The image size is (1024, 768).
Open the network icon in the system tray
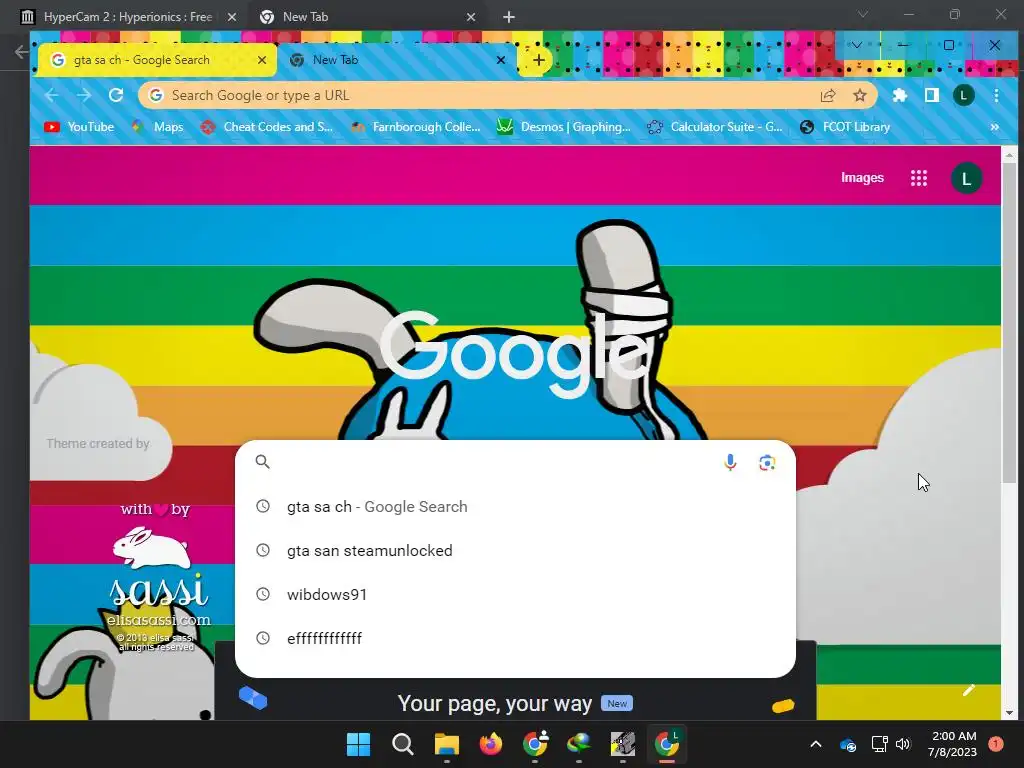point(879,744)
